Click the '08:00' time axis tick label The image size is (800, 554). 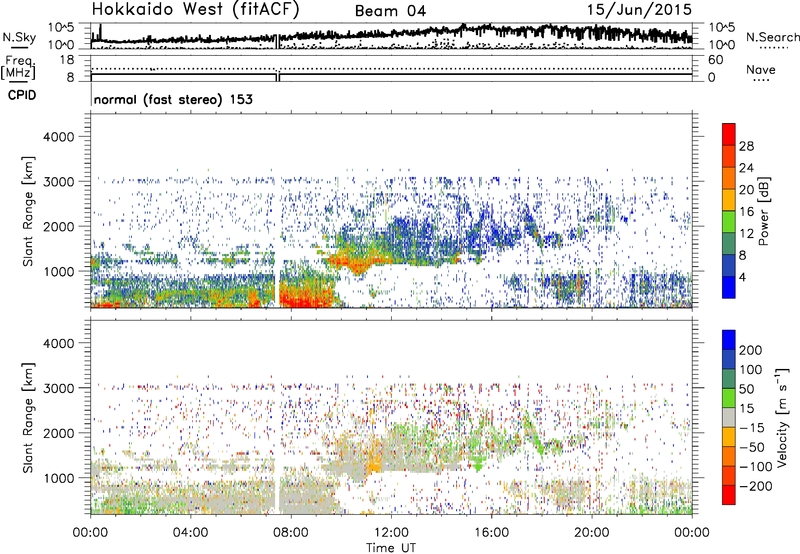[290, 533]
